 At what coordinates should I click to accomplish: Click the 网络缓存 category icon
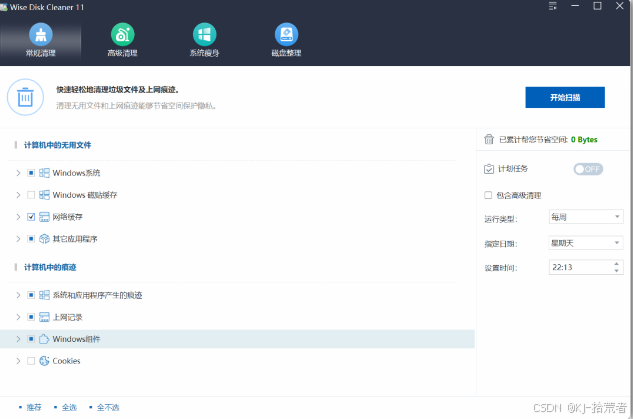tap(44, 217)
